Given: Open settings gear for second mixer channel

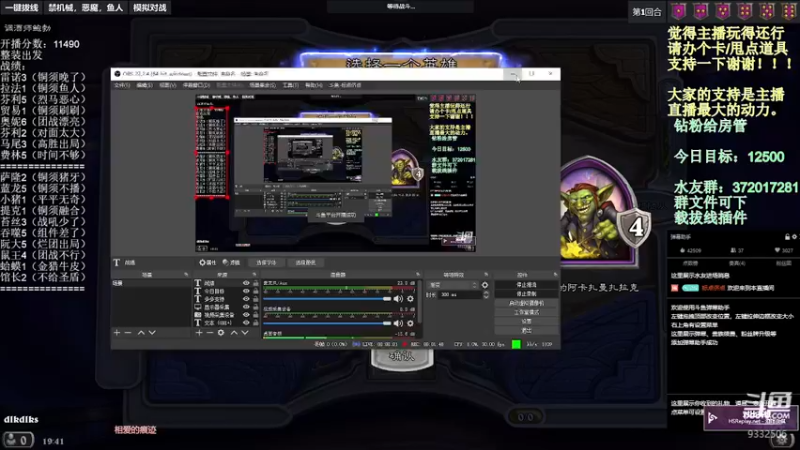Looking at the screenshot, I should (410, 323).
